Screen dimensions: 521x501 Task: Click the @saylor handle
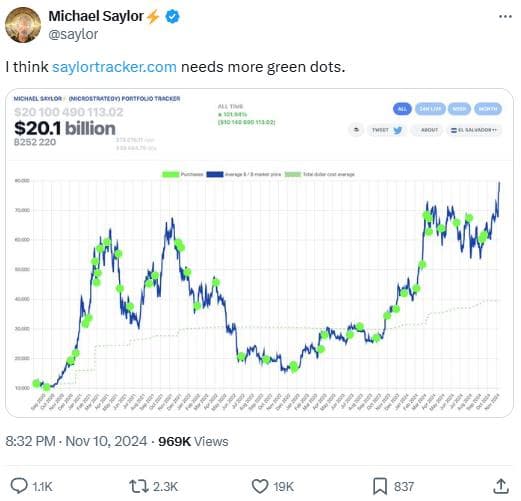tap(73, 34)
